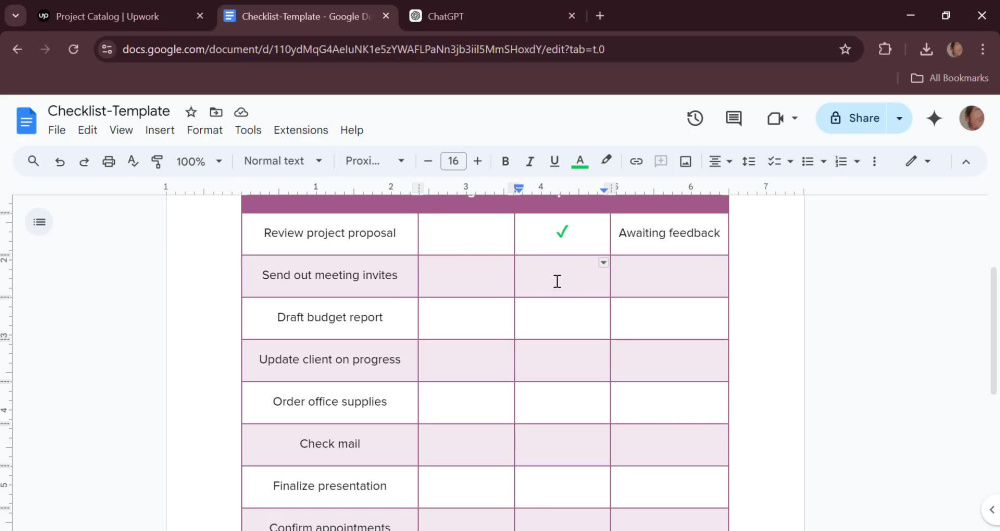The image size is (1000, 531).
Task: Bookmark this page with star icon
Action: click(845, 49)
